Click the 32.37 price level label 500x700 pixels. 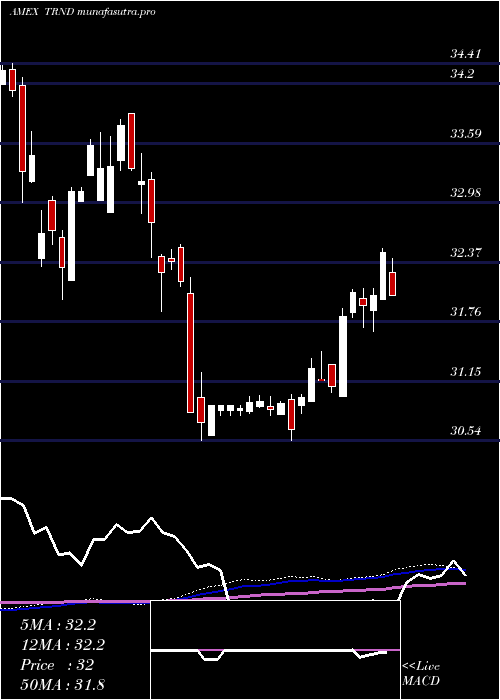click(466, 253)
